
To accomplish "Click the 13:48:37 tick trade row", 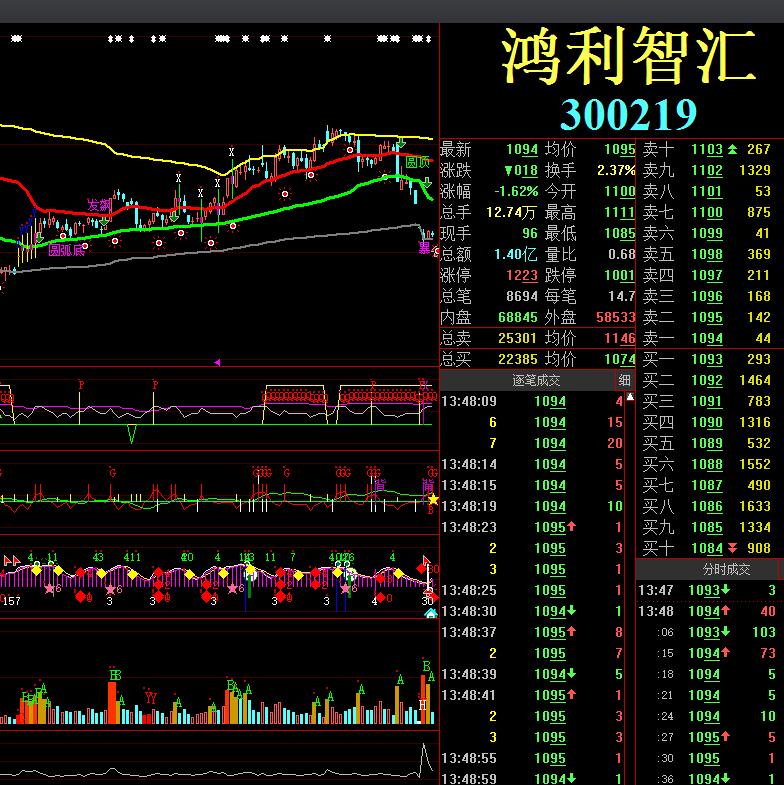I will (532, 633).
